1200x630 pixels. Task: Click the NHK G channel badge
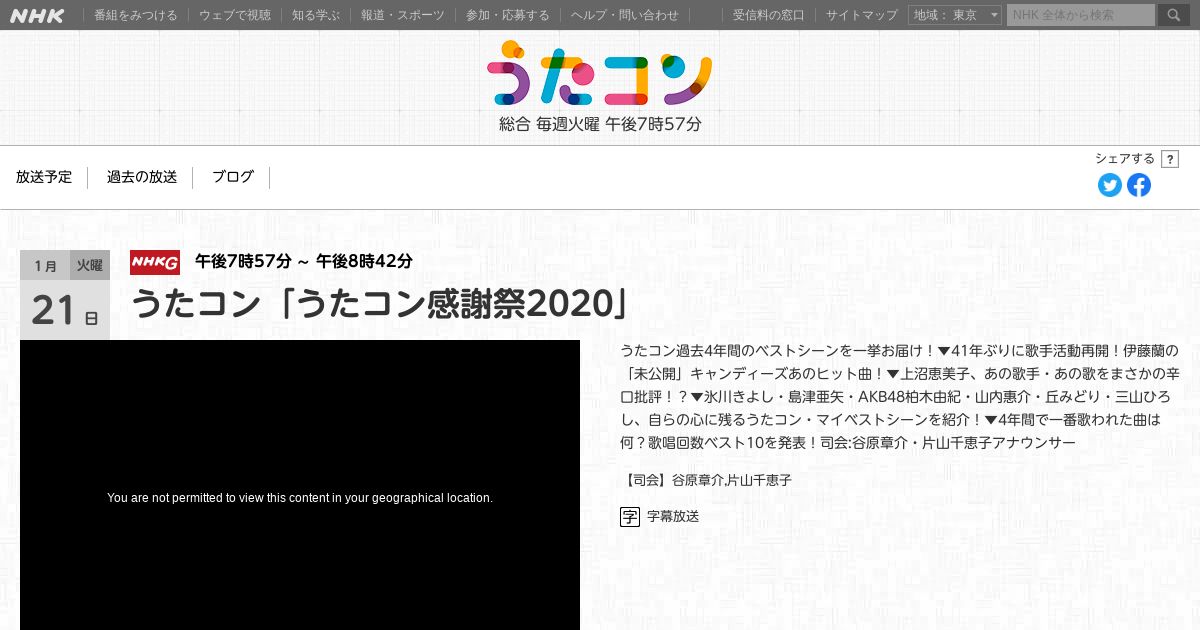(155, 262)
